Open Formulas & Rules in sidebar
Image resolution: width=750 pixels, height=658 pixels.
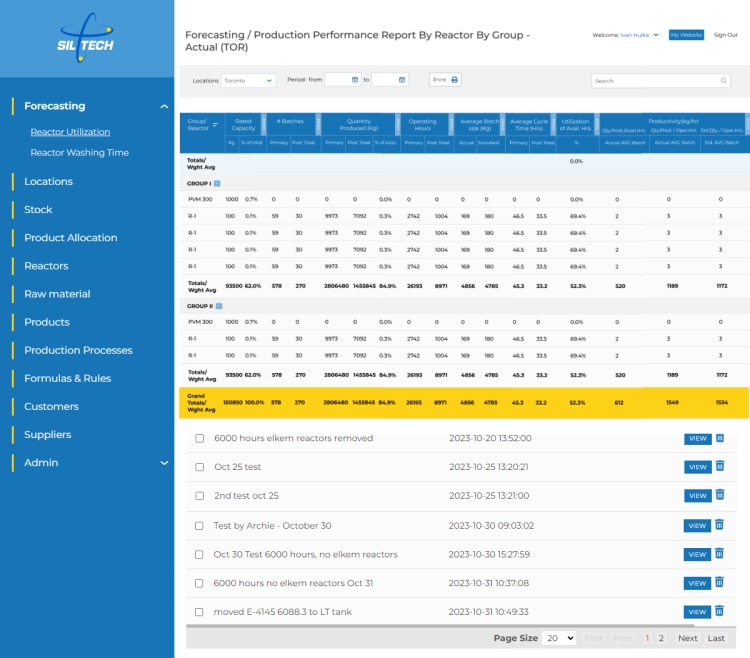click(68, 378)
